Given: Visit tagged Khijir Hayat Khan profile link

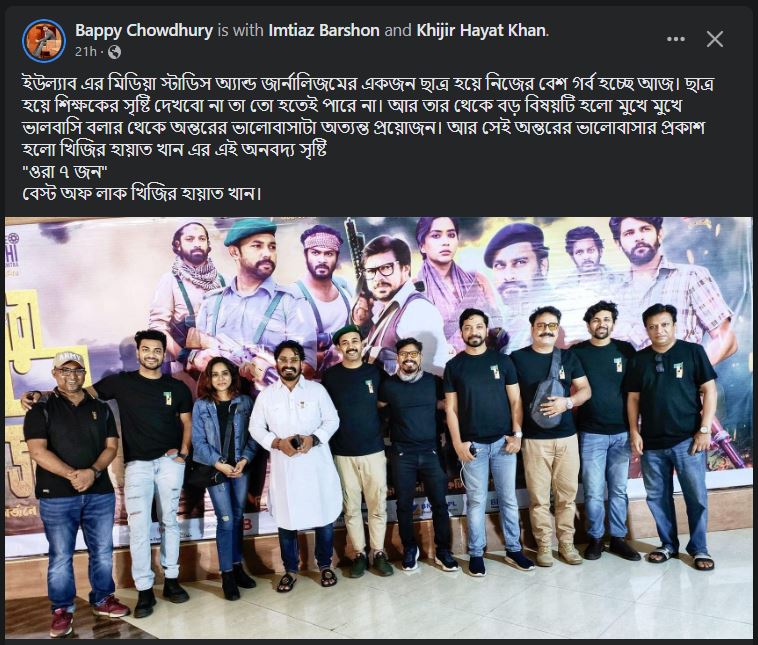Looking at the screenshot, I should click(x=481, y=30).
